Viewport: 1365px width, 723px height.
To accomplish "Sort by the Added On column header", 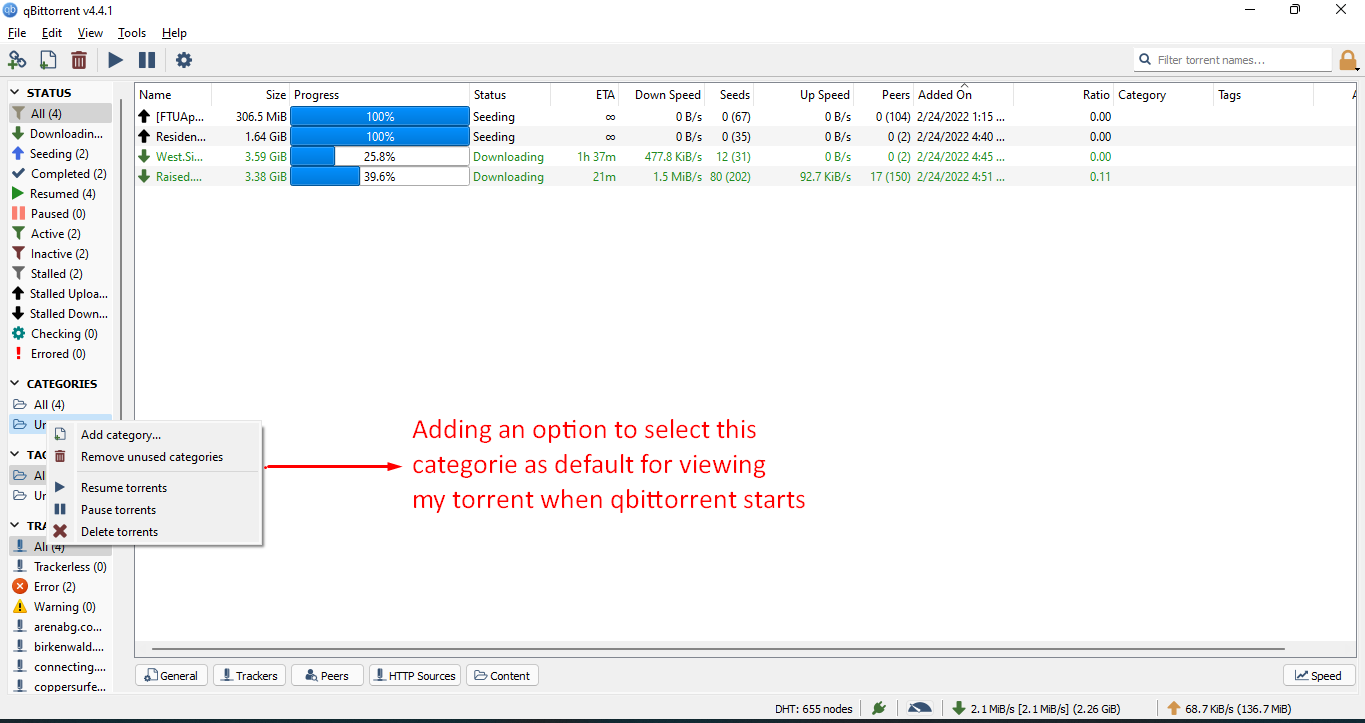I will (x=964, y=95).
